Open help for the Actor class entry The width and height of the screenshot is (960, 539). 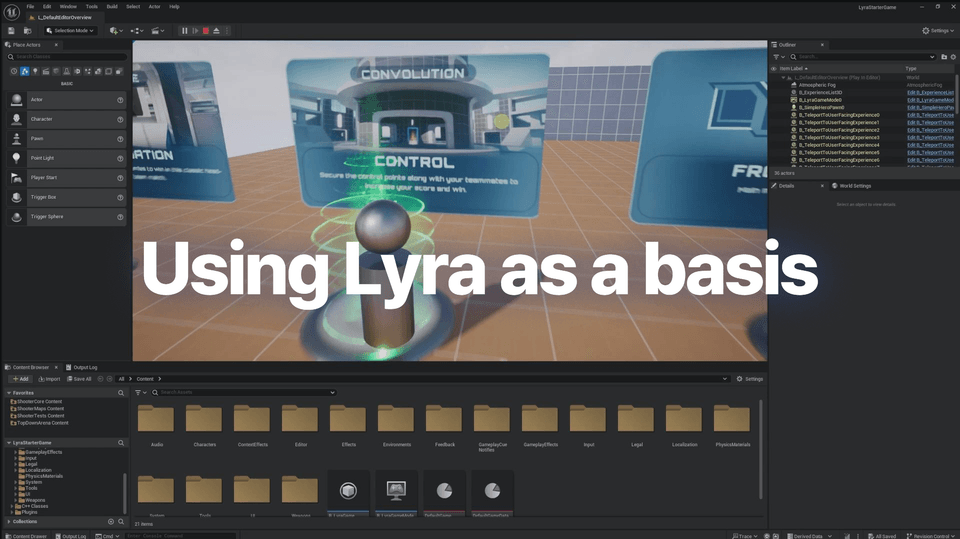tap(120, 100)
